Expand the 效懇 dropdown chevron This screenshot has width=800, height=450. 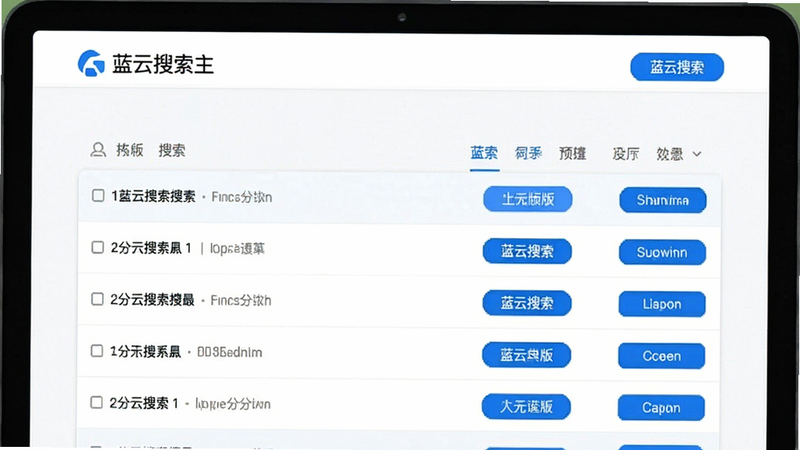(x=697, y=154)
